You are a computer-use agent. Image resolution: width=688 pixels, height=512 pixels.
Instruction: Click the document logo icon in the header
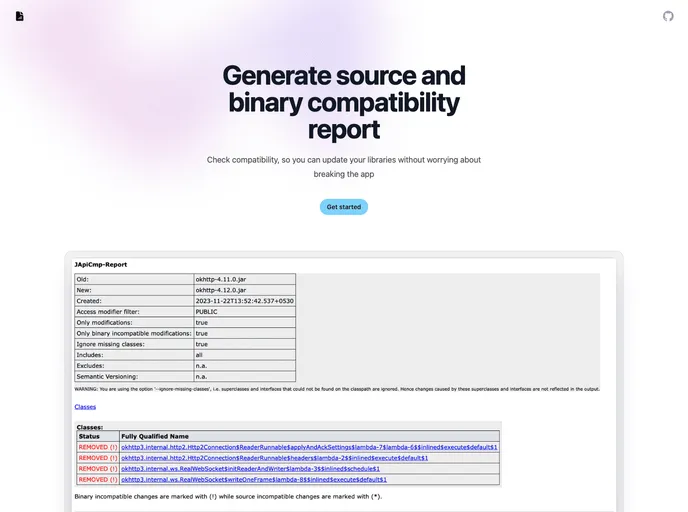(20, 16)
